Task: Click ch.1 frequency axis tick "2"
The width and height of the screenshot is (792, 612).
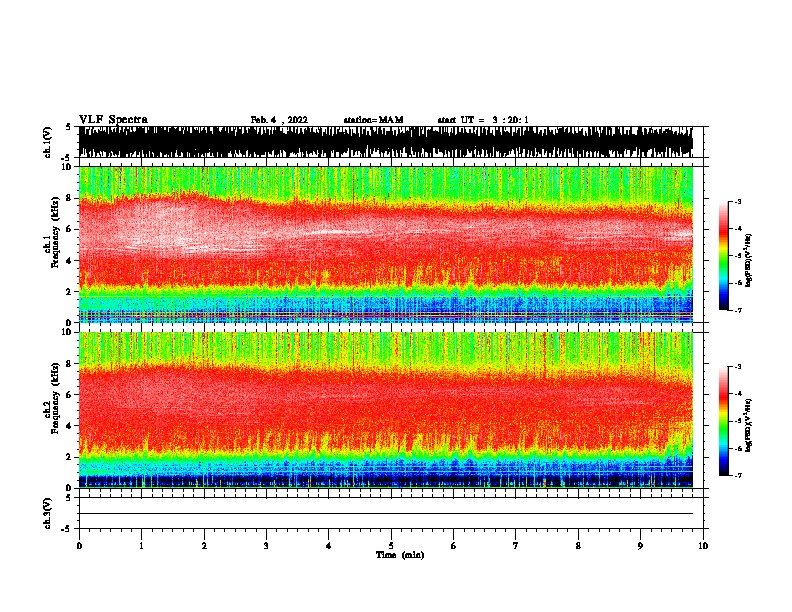Action: (x=70, y=292)
